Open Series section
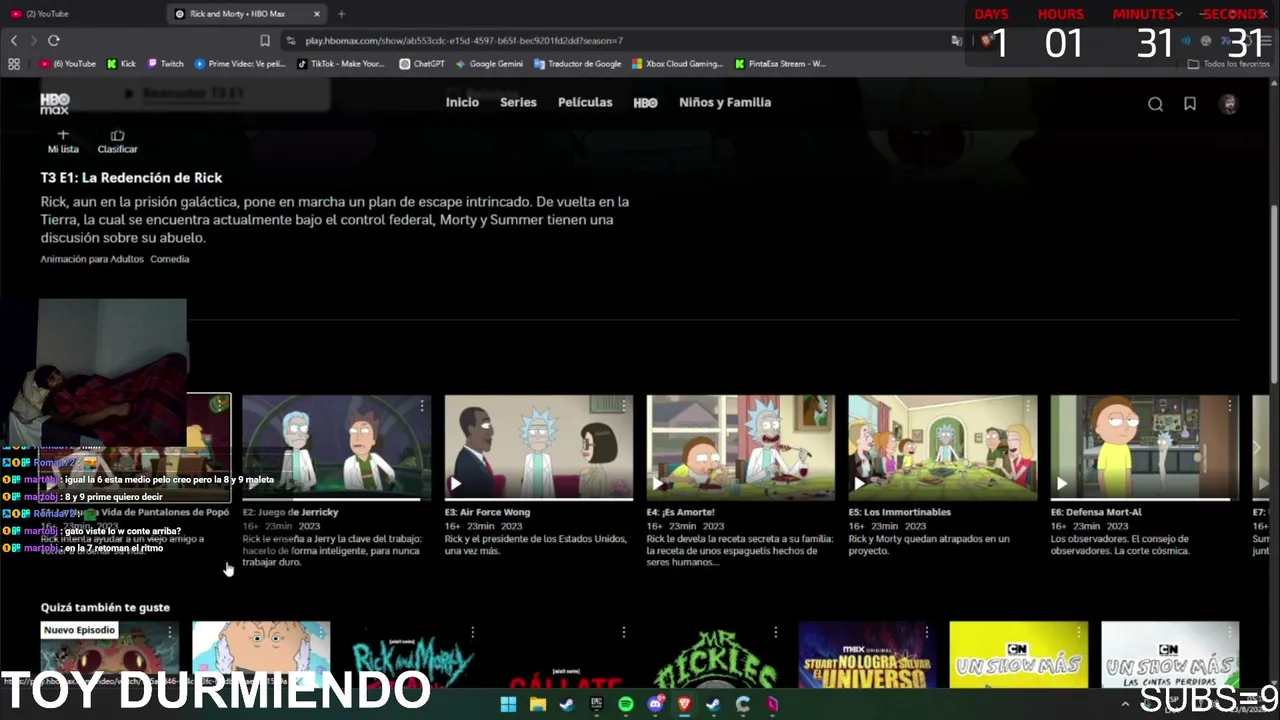Viewport: 1280px width, 720px height. [518, 102]
